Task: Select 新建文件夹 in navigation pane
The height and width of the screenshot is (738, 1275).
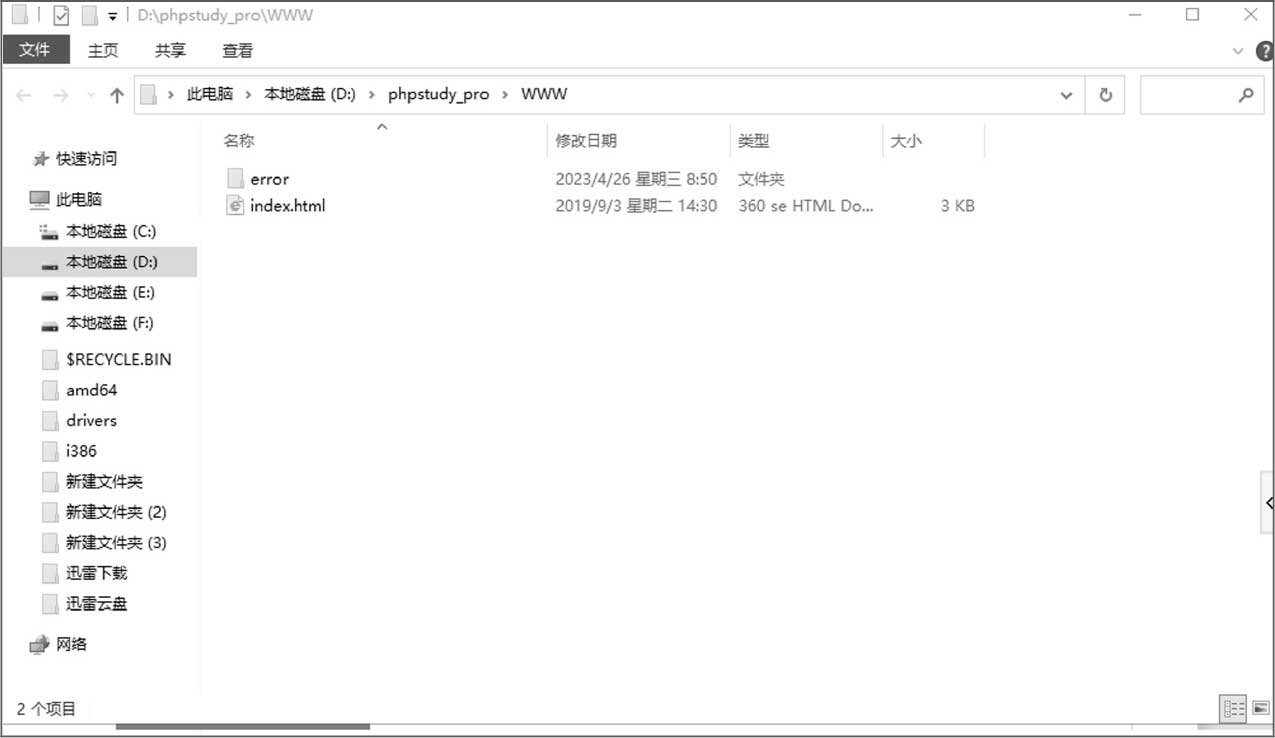Action: point(104,481)
